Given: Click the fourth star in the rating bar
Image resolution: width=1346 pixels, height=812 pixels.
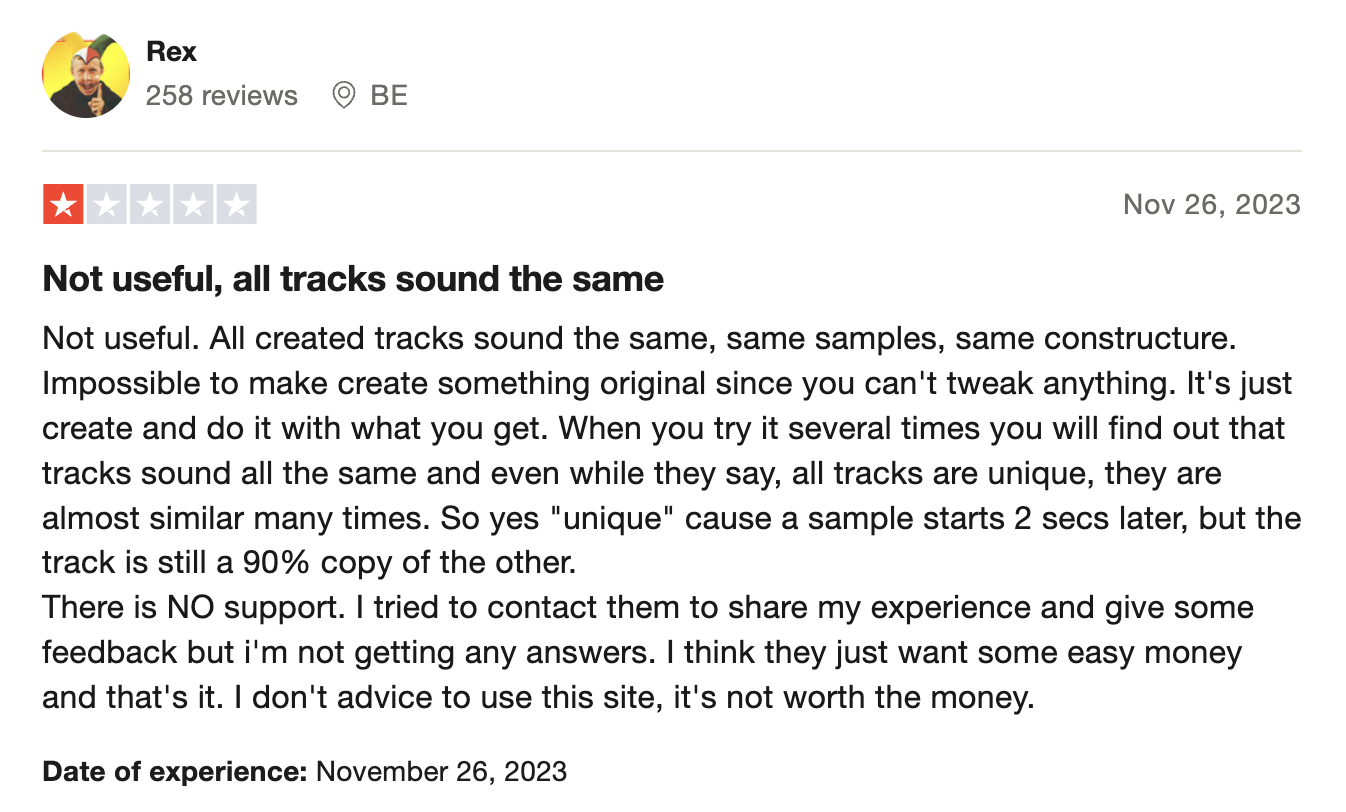Looking at the screenshot, I should (194, 204).
